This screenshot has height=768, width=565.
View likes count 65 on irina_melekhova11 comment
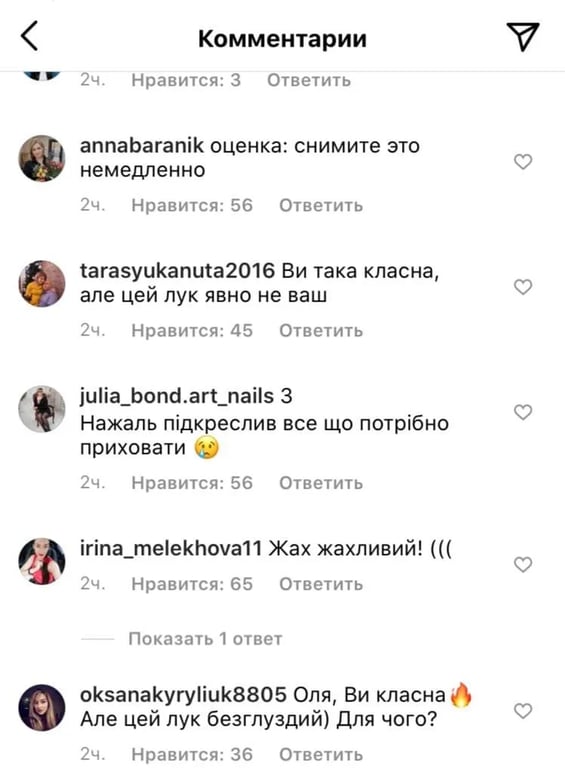point(192,584)
